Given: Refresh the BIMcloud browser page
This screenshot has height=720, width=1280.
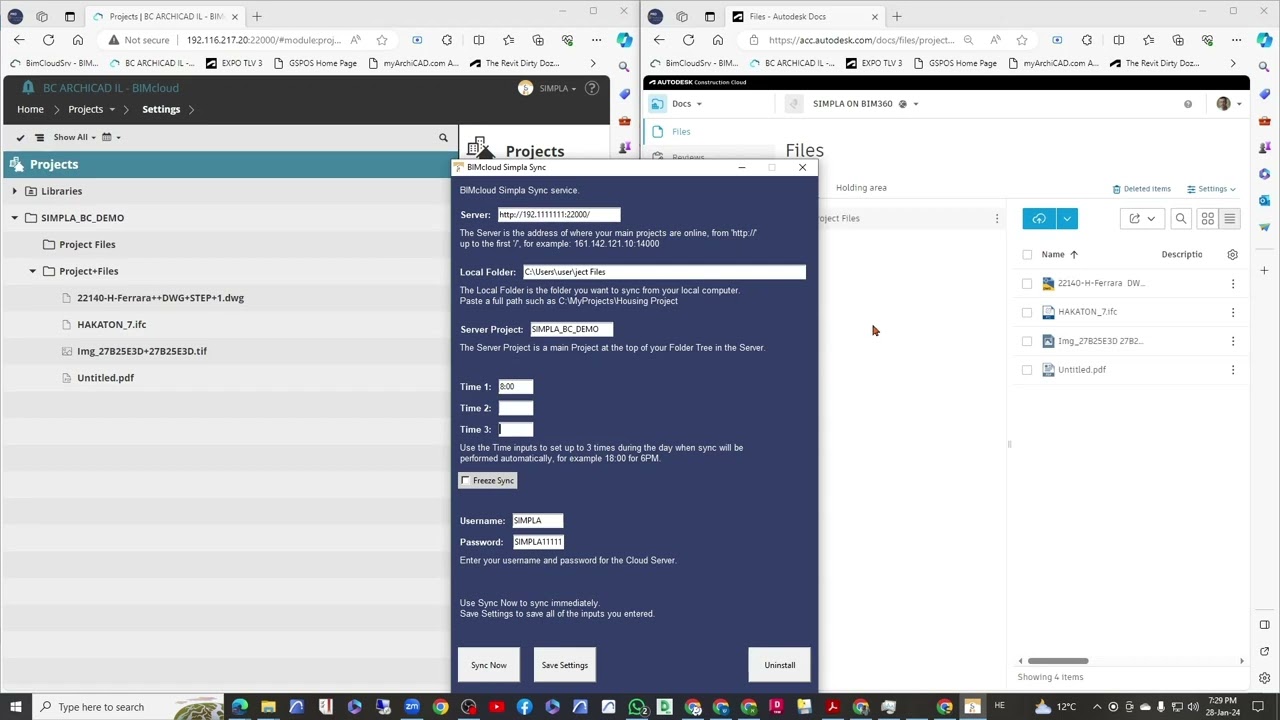Looking at the screenshot, I should point(48,40).
